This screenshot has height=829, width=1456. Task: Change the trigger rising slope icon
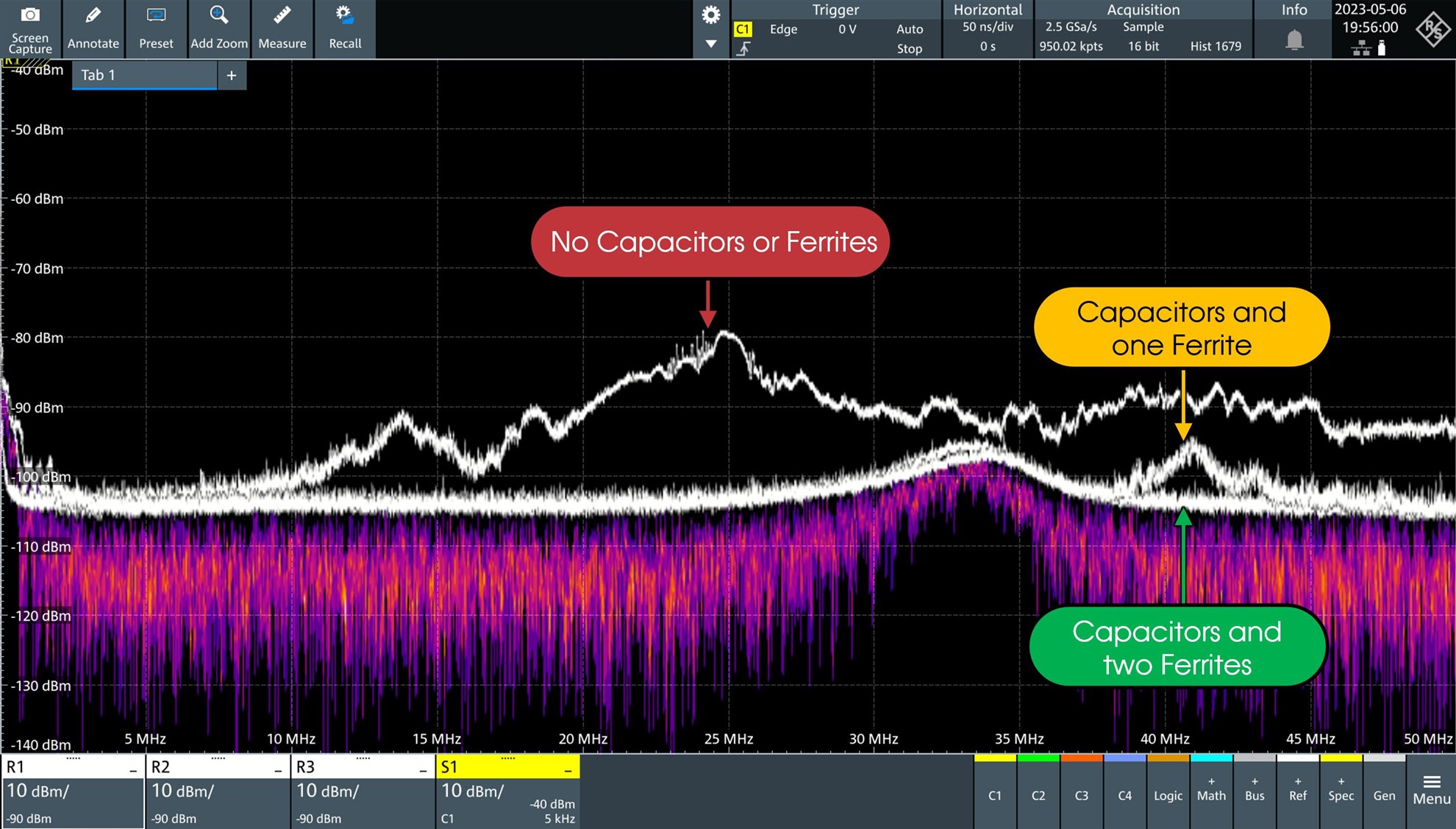pos(743,49)
